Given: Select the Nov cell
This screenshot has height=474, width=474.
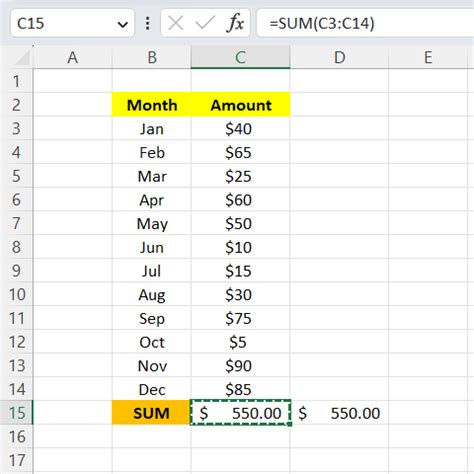Looking at the screenshot, I should (152, 365).
